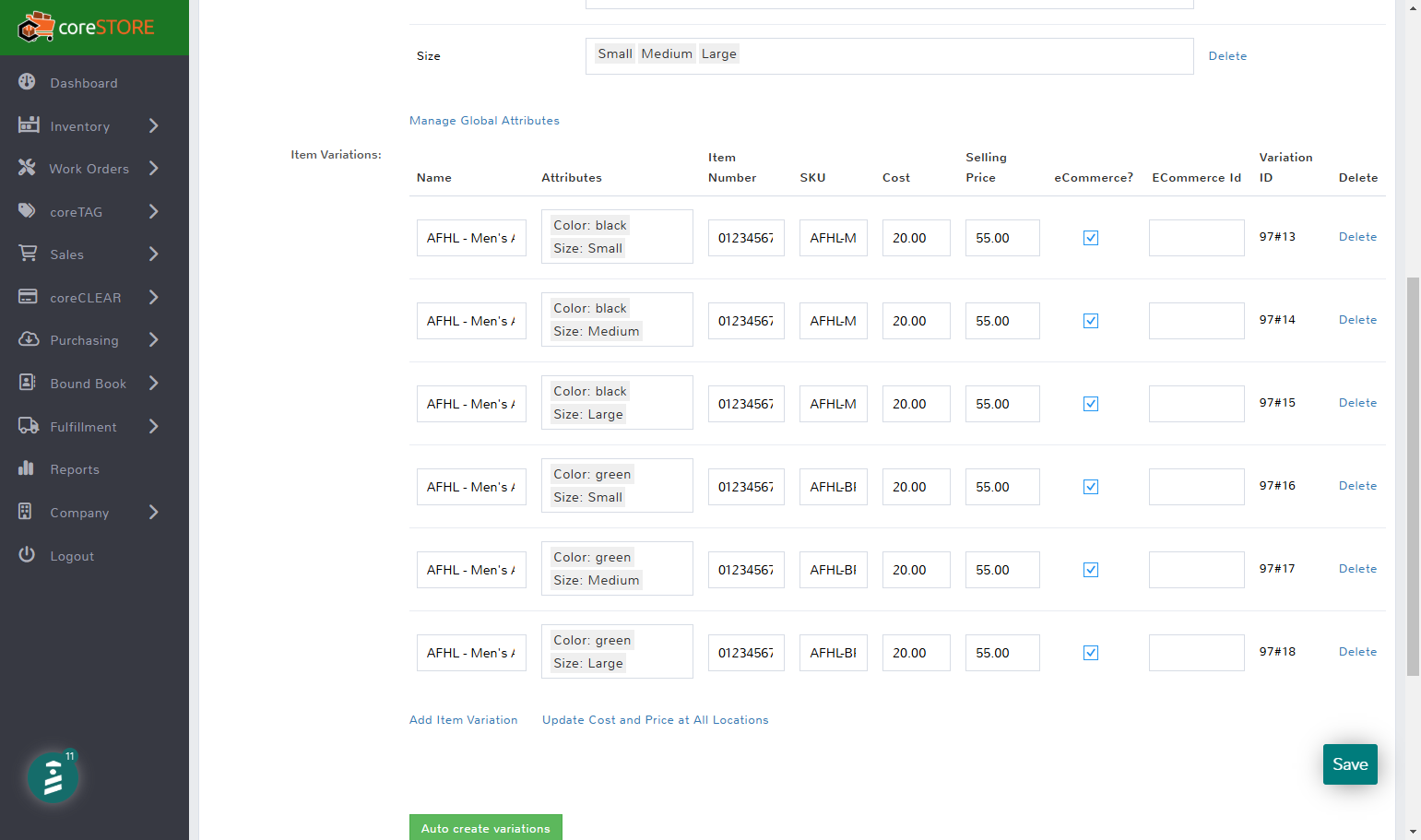
Task: Click the Logout power icon
Action: click(27, 554)
